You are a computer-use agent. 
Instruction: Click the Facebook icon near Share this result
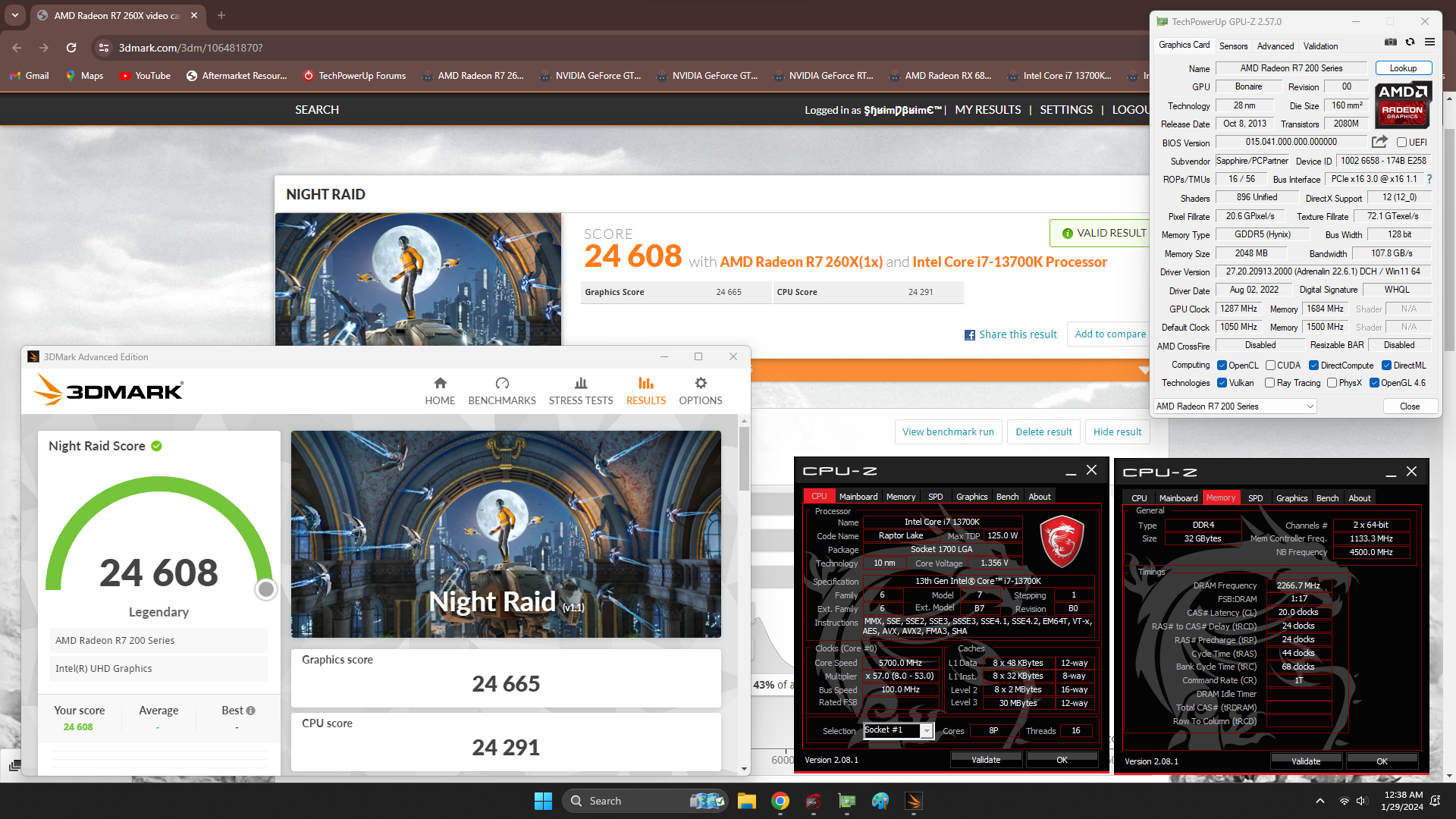pyautogui.click(x=970, y=335)
